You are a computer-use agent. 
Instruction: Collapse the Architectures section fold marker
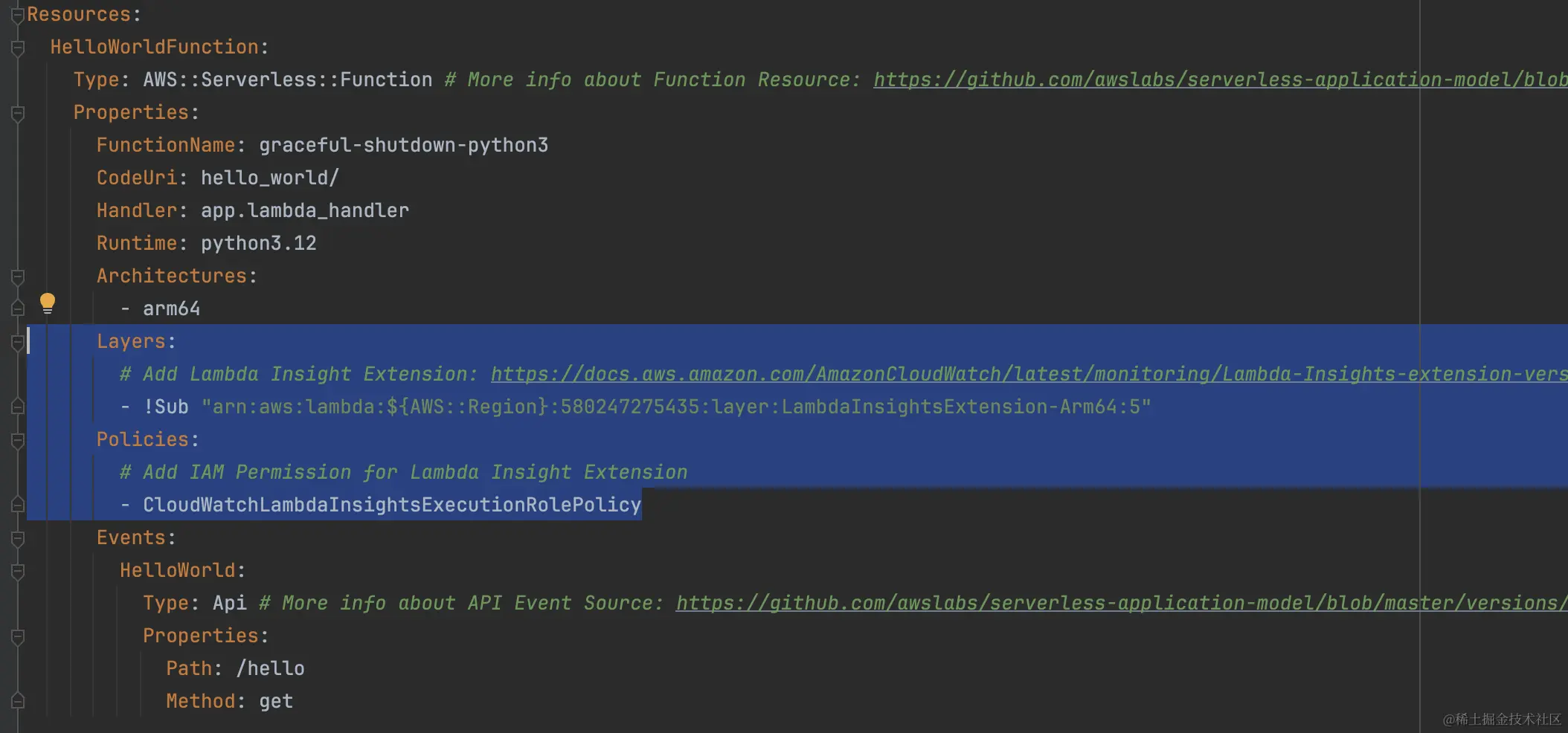point(18,277)
